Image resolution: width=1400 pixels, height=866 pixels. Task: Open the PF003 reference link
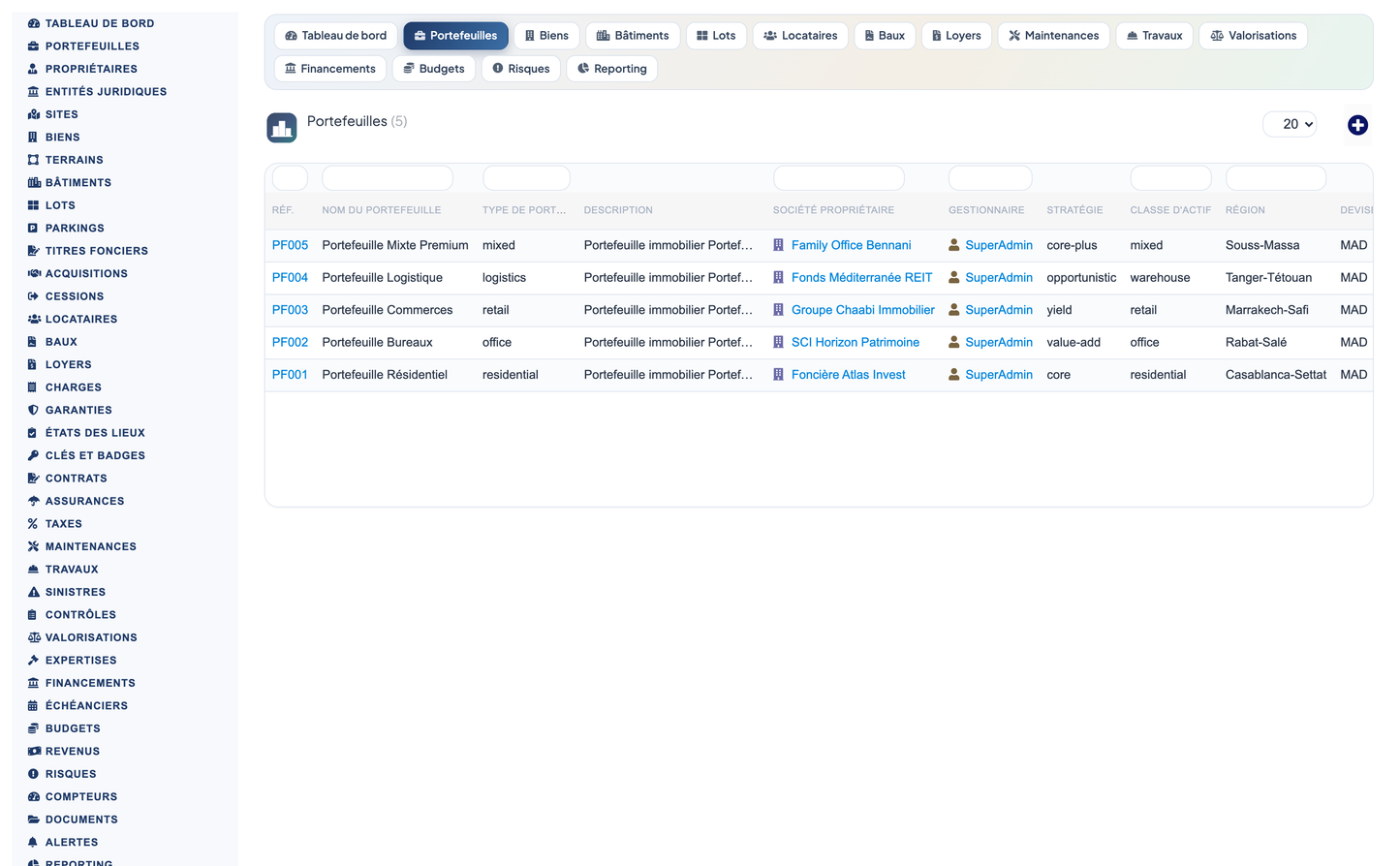[x=290, y=310]
